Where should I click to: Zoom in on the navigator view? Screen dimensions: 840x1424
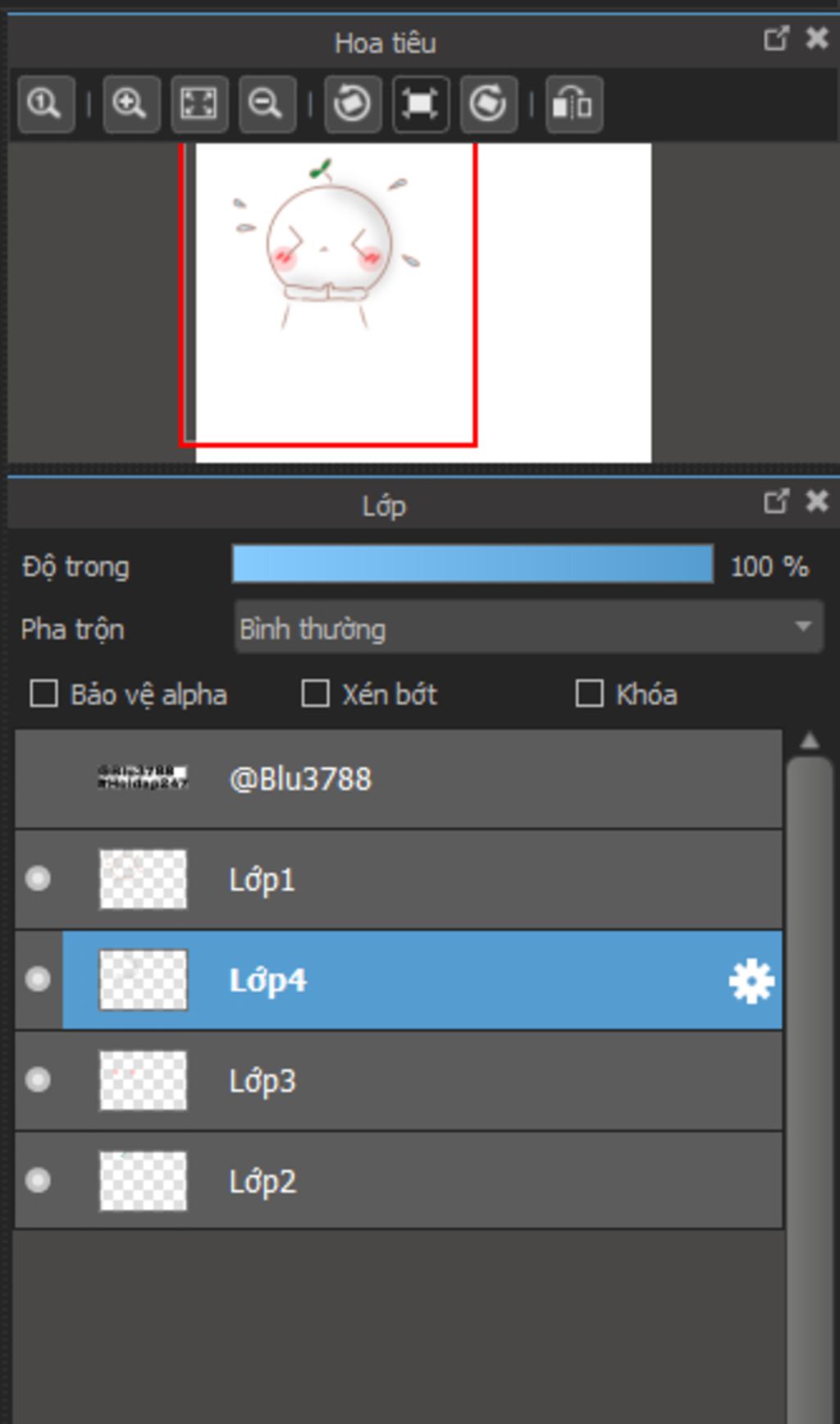pos(130,104)
